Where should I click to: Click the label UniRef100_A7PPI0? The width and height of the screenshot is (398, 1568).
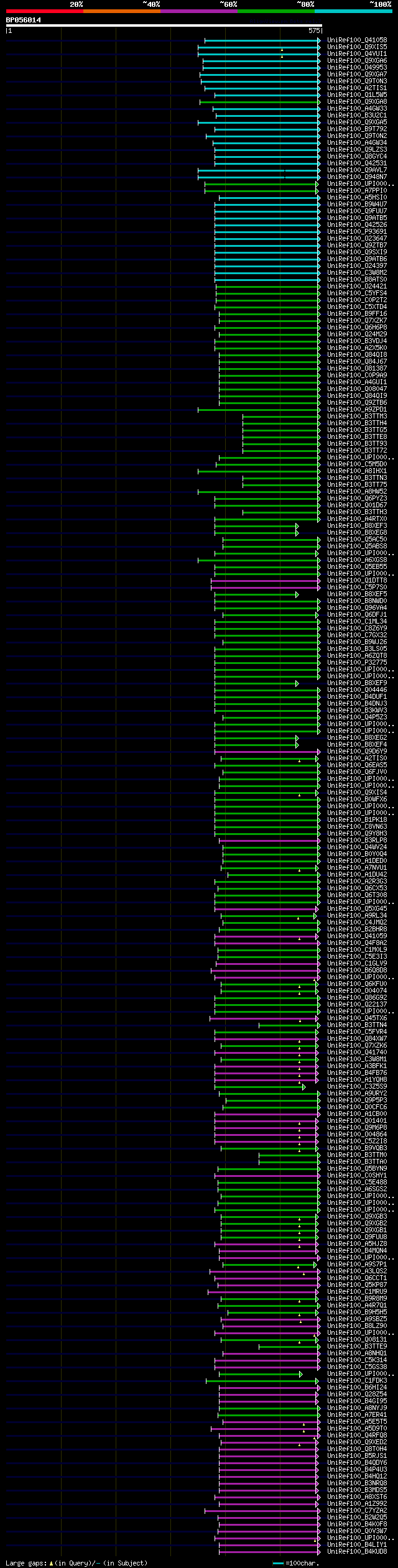(357, 191)
